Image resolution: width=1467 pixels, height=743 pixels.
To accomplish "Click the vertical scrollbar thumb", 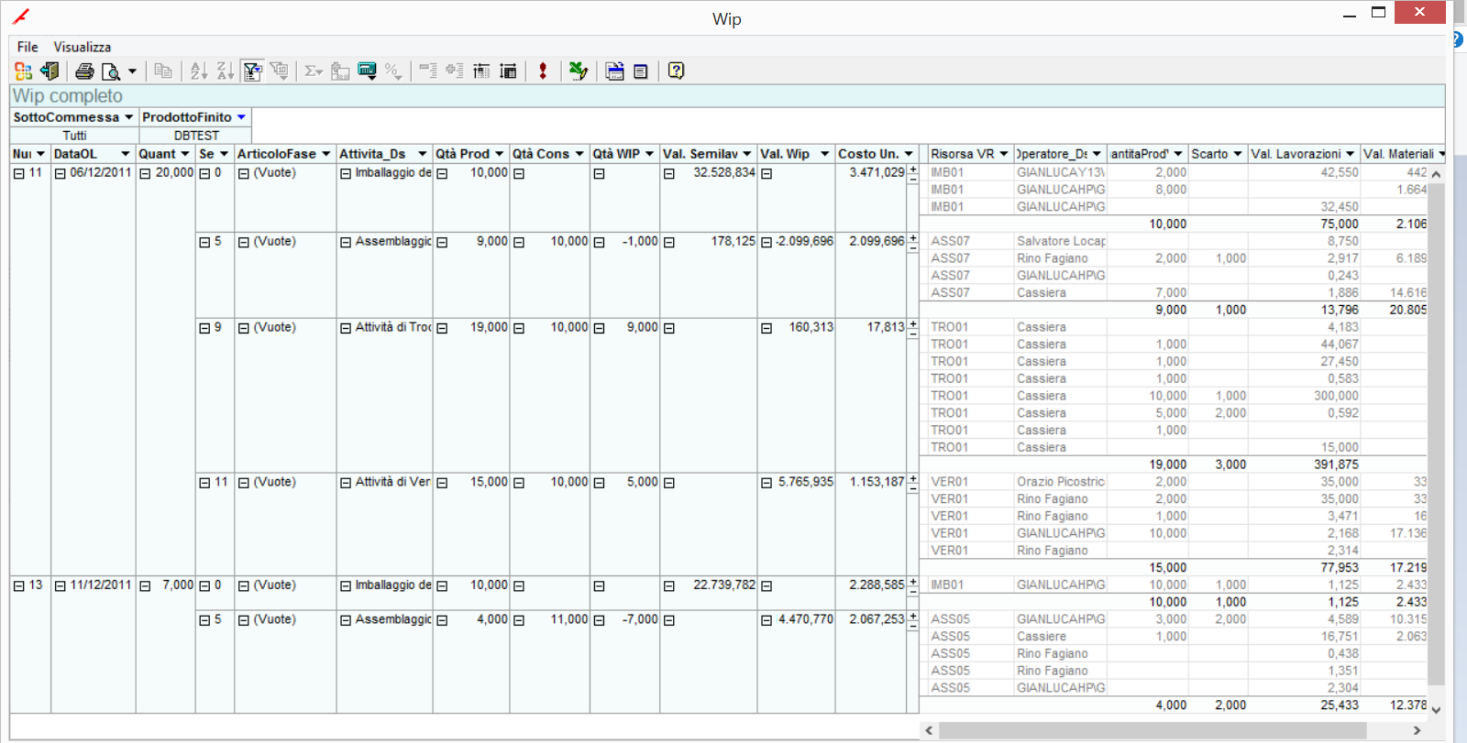I will 1437,434.
